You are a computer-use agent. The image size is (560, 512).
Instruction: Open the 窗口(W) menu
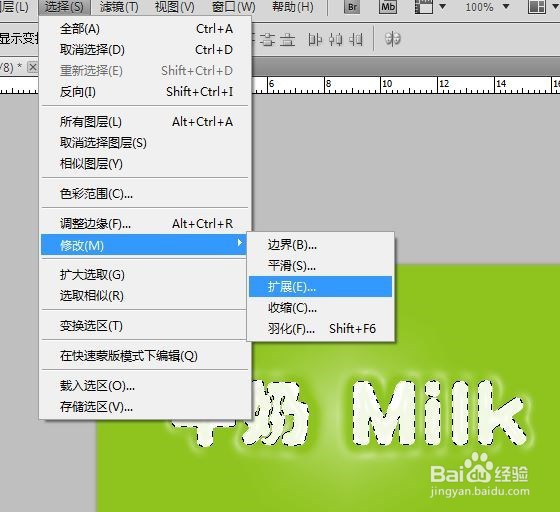click(234, 7)
